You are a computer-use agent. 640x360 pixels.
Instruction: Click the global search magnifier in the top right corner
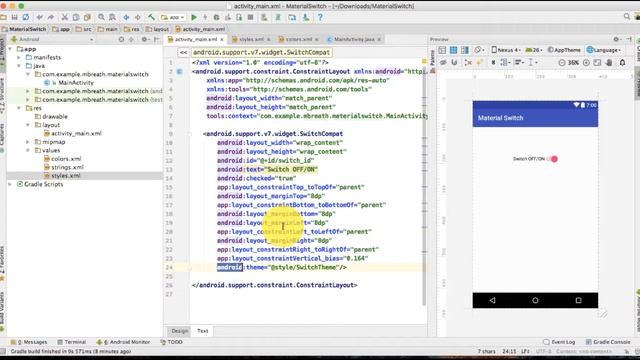pyautogui.click(x=627, y=17)
